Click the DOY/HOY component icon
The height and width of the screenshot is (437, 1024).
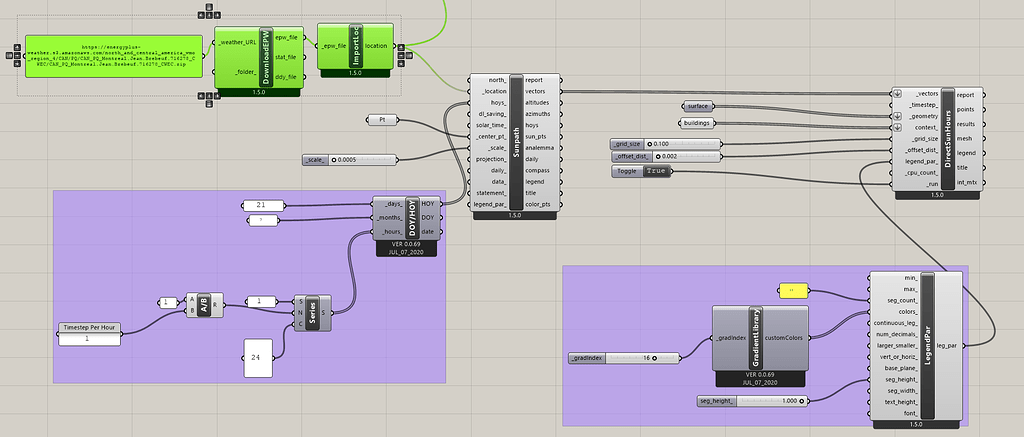click(x=412, y=218)
